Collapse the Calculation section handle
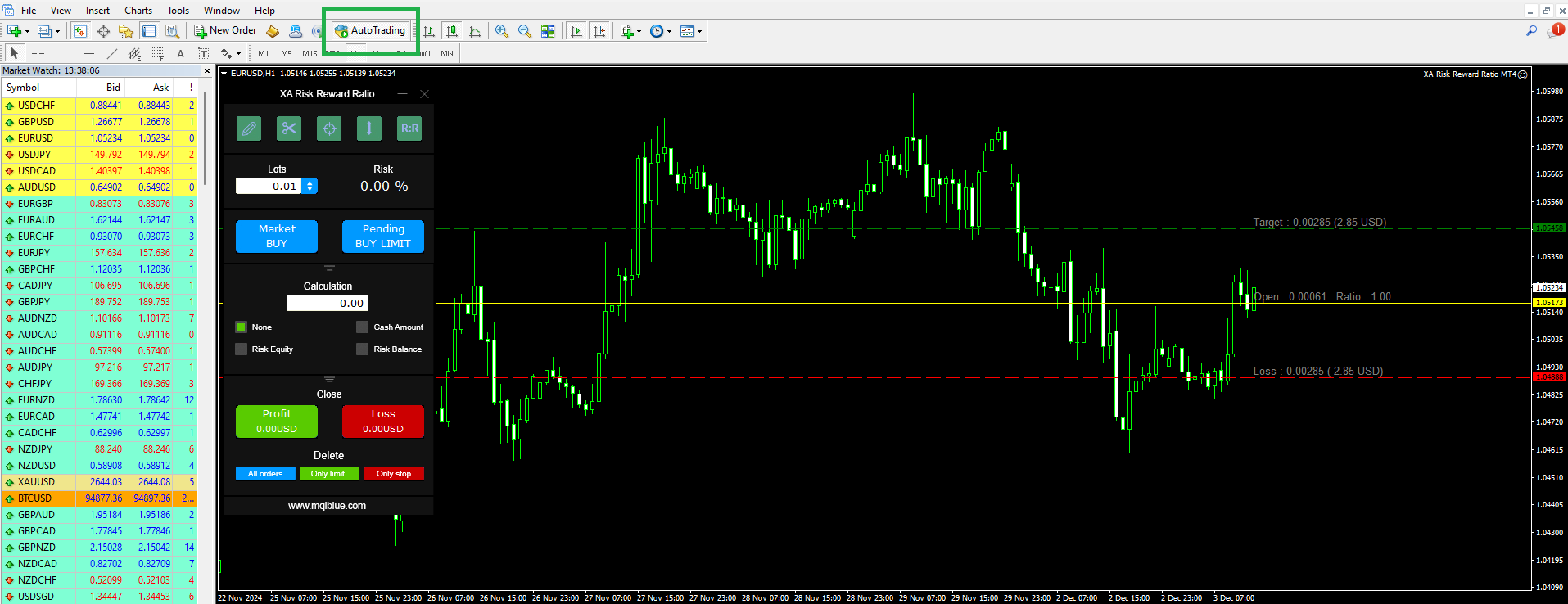Viewport: 1568px width, 604px height. pos(329,268)
